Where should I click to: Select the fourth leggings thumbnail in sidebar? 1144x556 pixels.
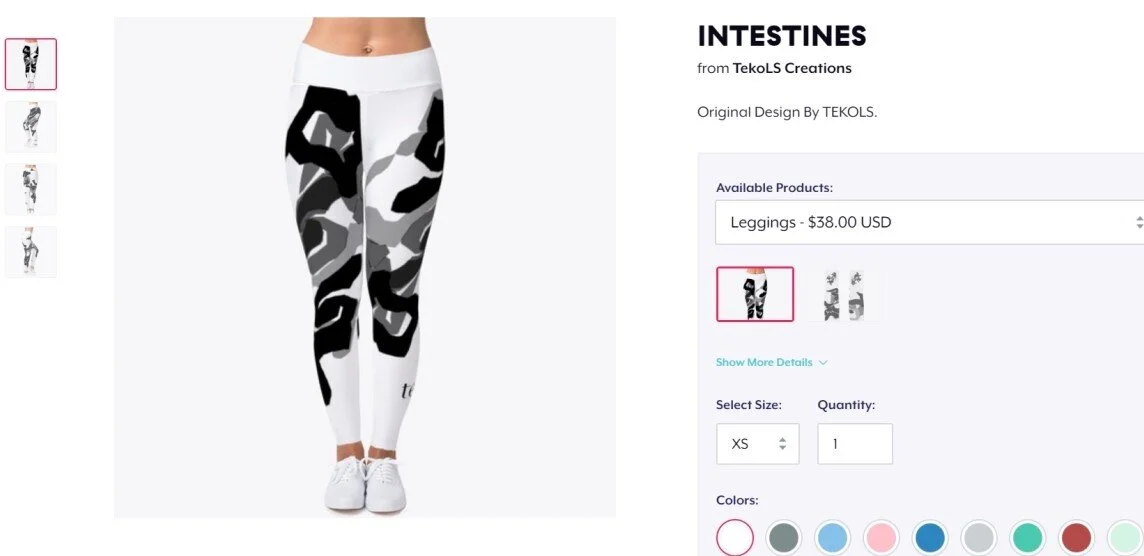(x=31, y=252)
